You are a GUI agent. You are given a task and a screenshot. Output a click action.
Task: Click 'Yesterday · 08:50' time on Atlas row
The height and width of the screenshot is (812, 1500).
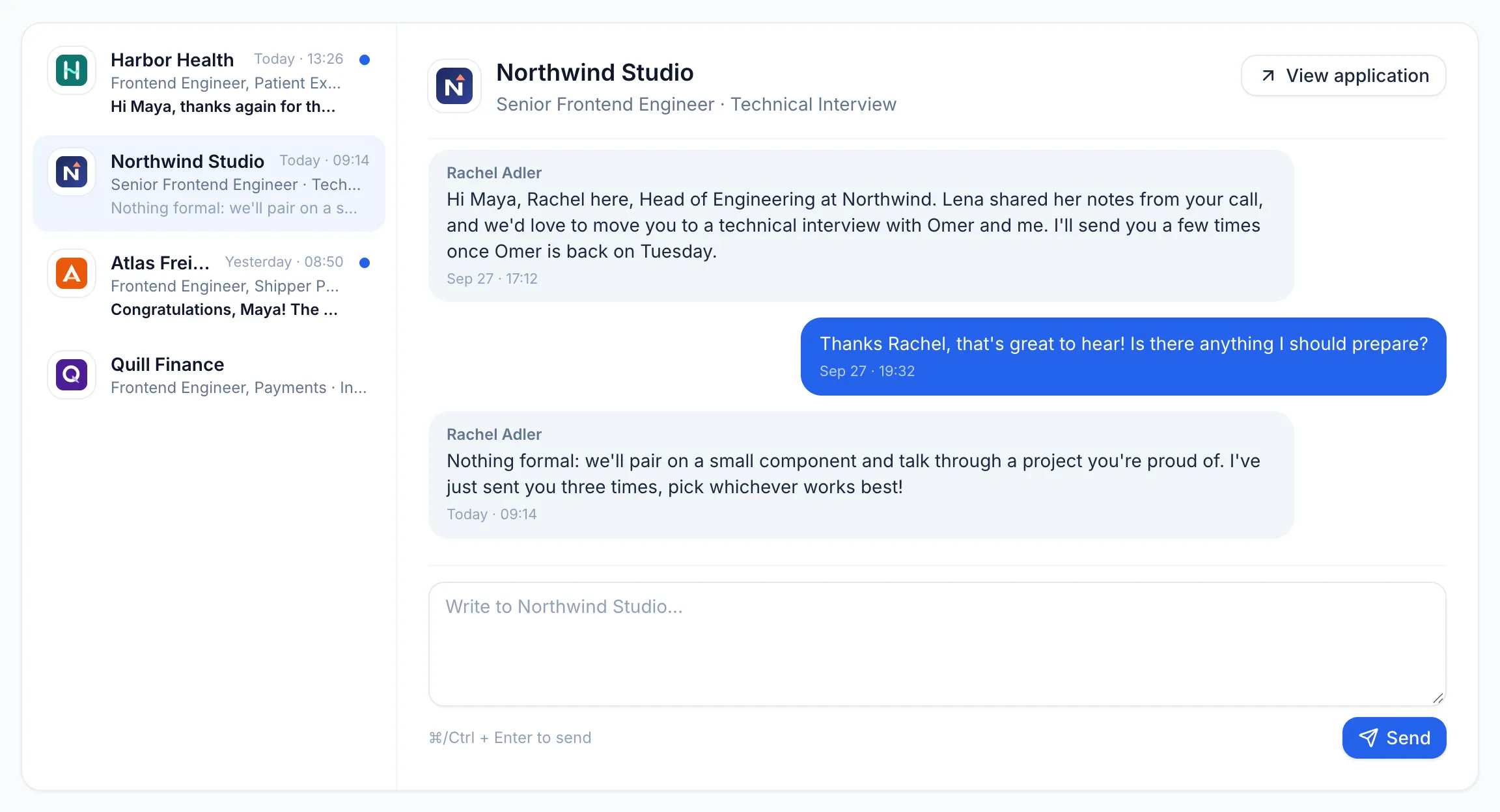[285, 262]
